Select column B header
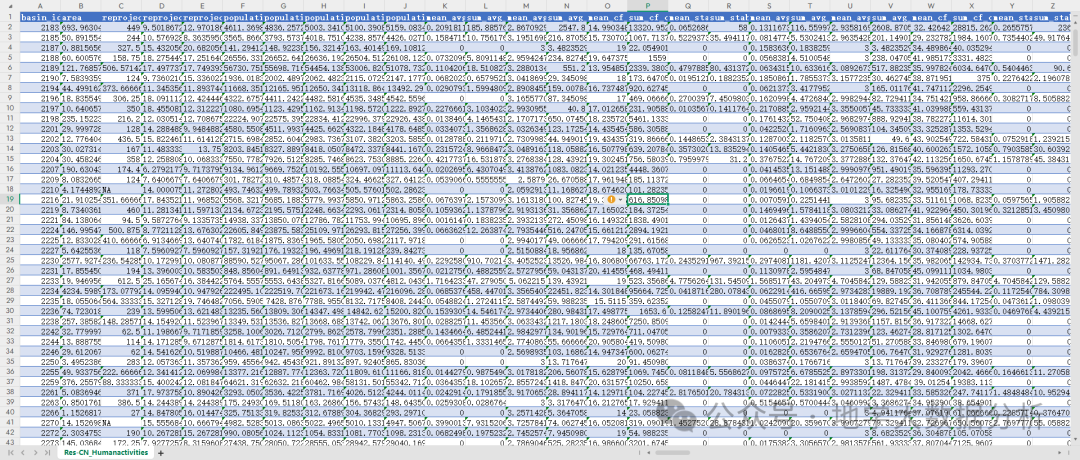Image resolution: width=1080 pixels, height=460 pixels. (81, 7)
